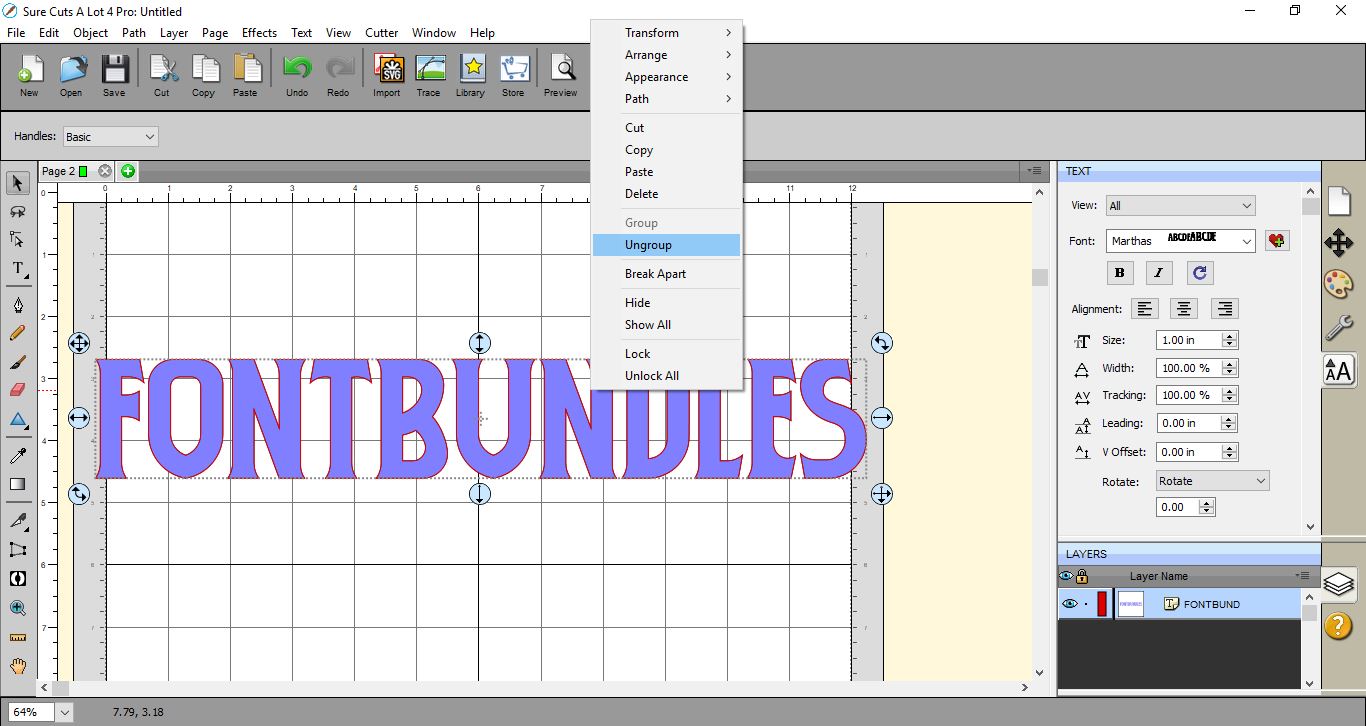
Task: Open the Help question mark icon
Action: click(x=1339, y=626)
